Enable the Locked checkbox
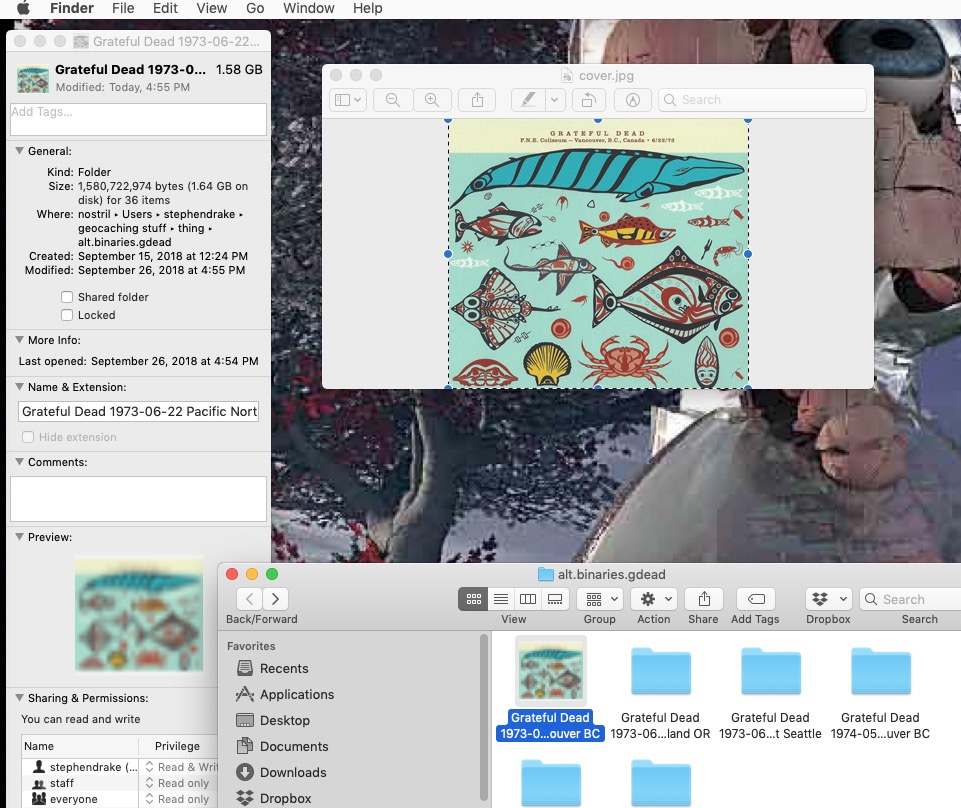Viewport: 961px width, 808px height. (67, 315)
